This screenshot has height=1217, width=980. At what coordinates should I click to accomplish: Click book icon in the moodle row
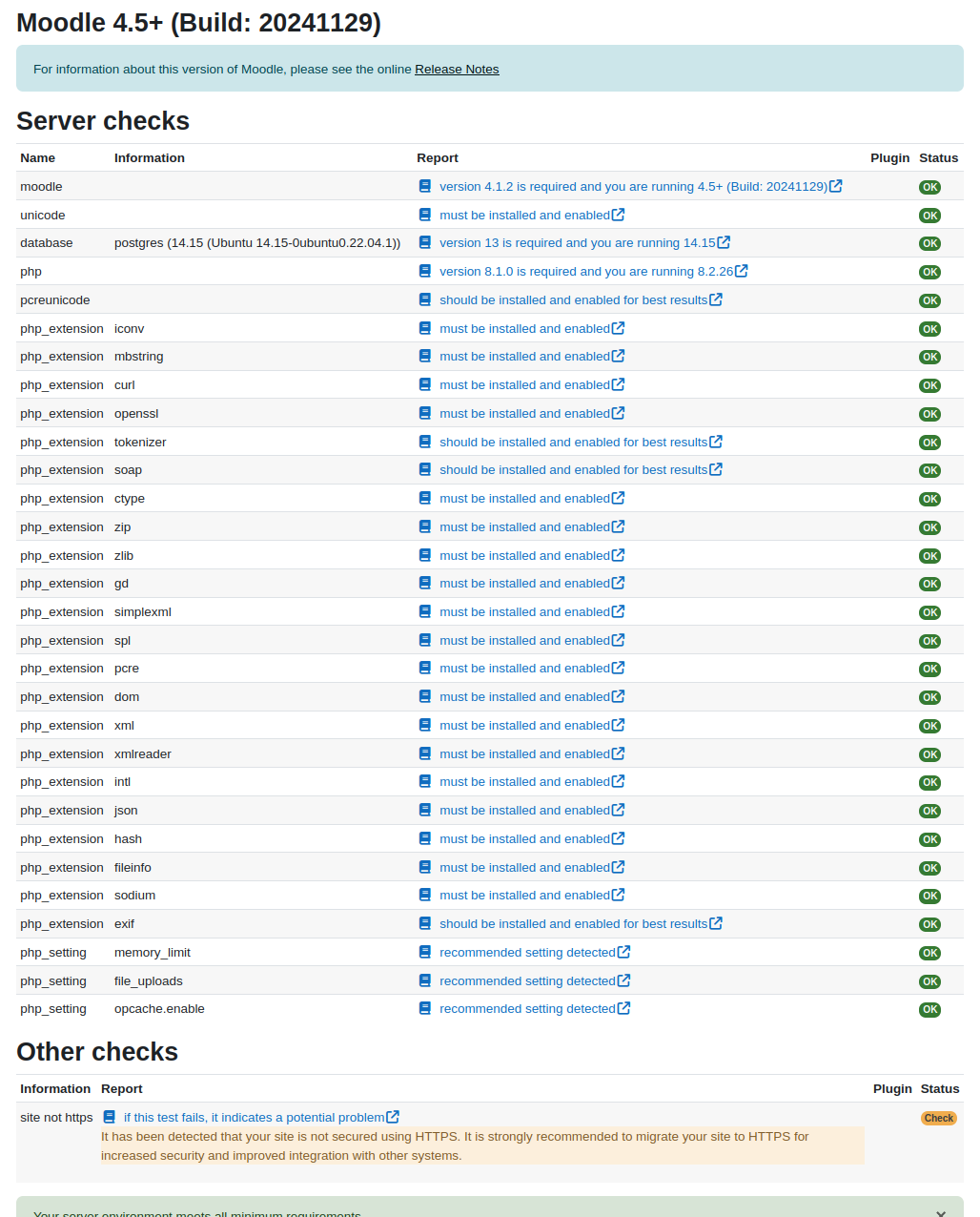tap(425, 187)
